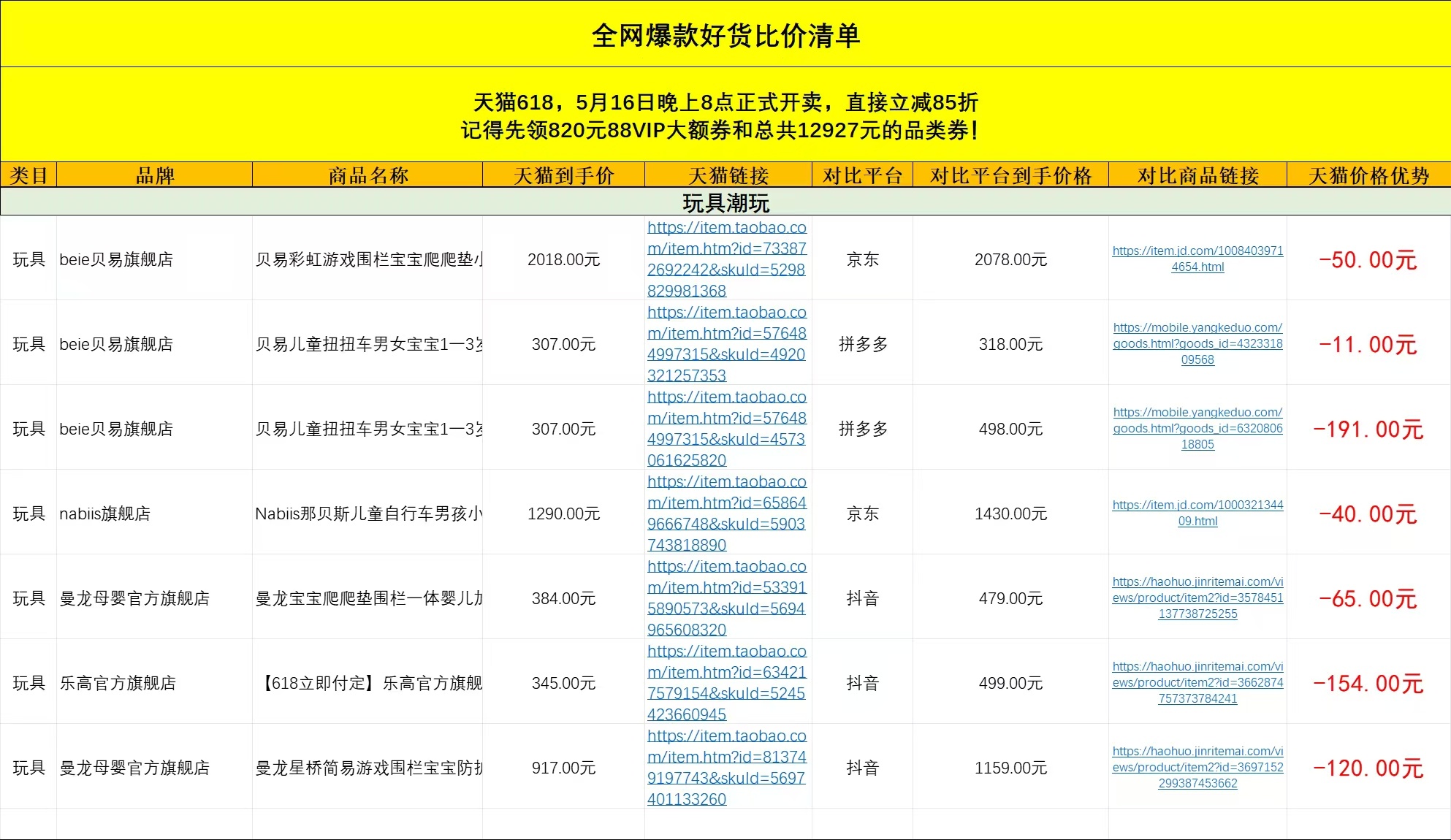
Task: Select product name 曼龙宝宝爬爬垫围栏一体
Action: (x=367, y=598)
